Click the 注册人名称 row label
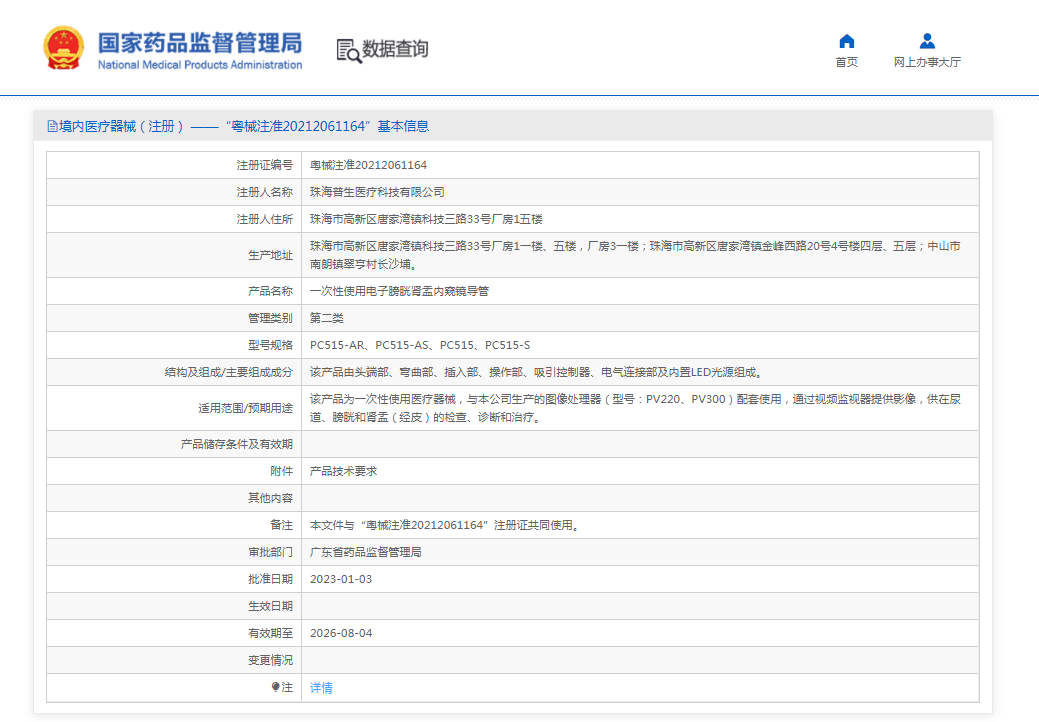Screen dimensions: 1039x722 coord(264,192)
